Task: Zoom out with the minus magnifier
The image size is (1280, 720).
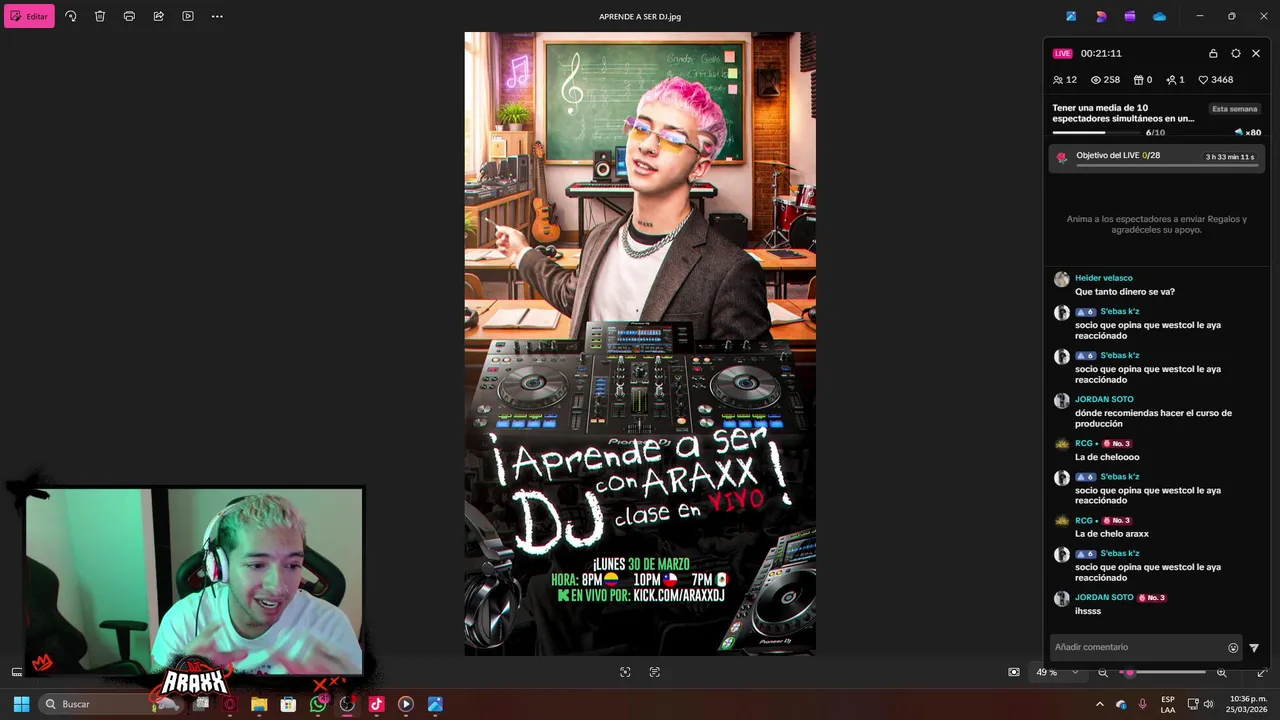Action: tap(1103, 672)
